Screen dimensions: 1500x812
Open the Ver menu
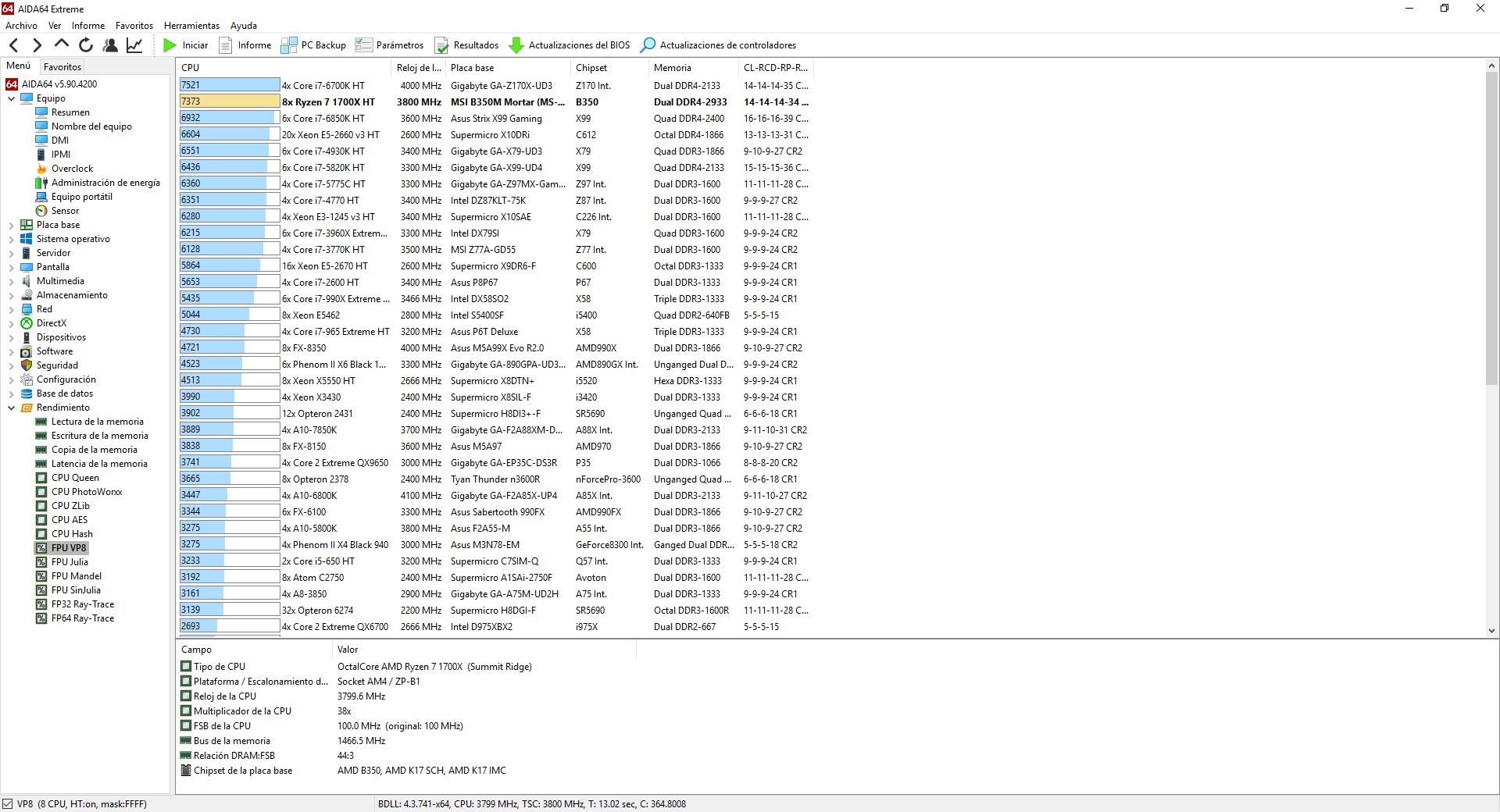(55, 26)
